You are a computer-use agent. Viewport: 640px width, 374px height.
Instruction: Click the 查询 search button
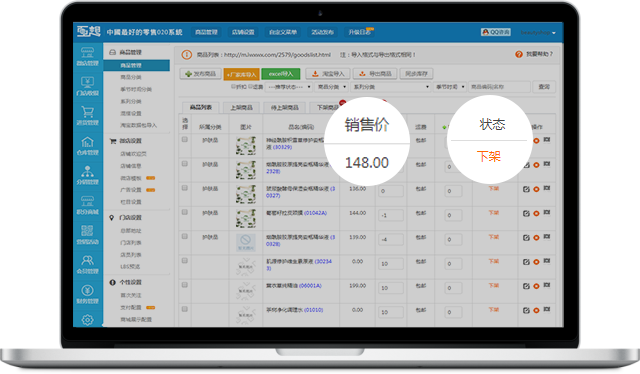[x=544, y=87]
